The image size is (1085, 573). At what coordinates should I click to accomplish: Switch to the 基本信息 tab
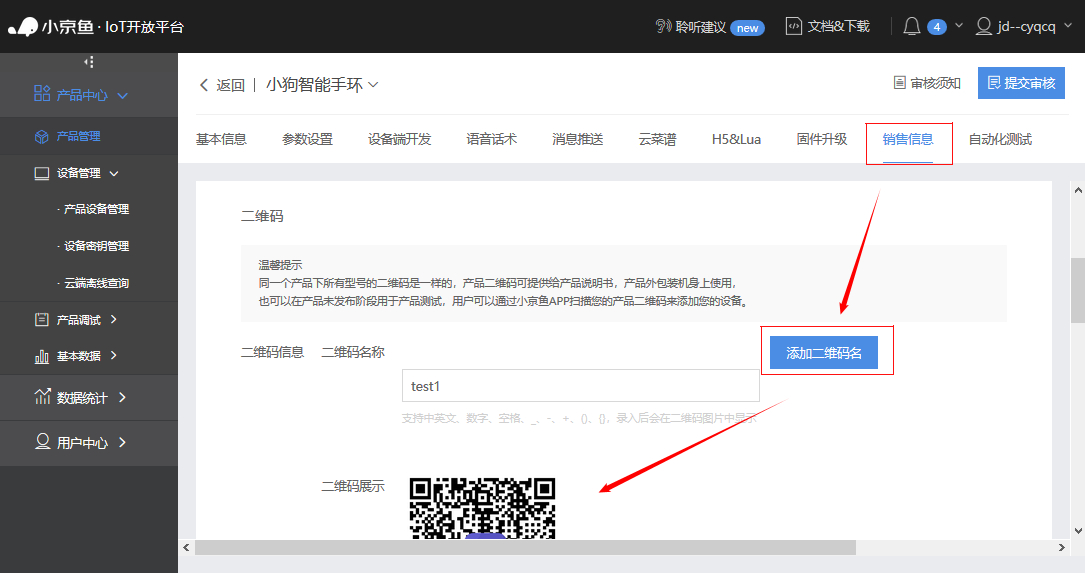pos(221,139)
